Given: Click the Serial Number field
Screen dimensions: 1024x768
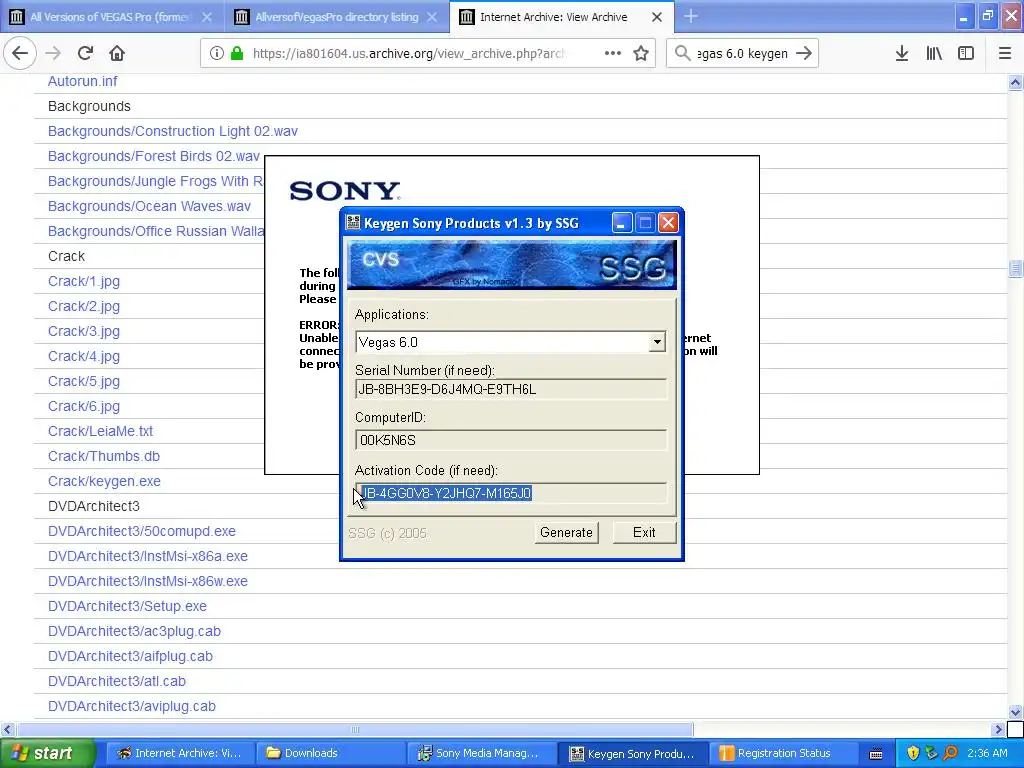Looking at the screenshot, I should click(x=511, y=389).
